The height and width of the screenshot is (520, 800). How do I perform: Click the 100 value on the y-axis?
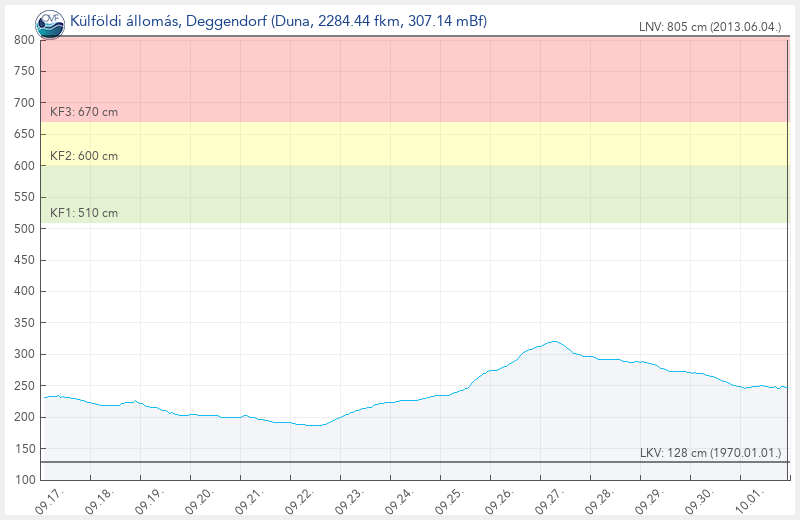(x=26, y=480)
